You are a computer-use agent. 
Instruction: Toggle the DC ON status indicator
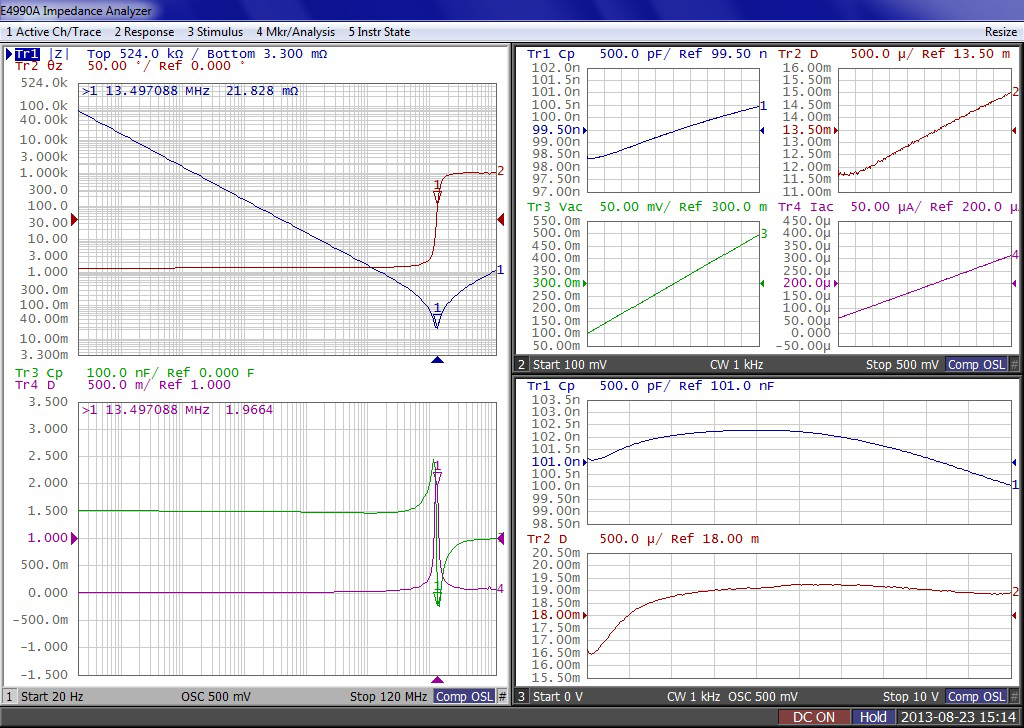tap(814, 717)
